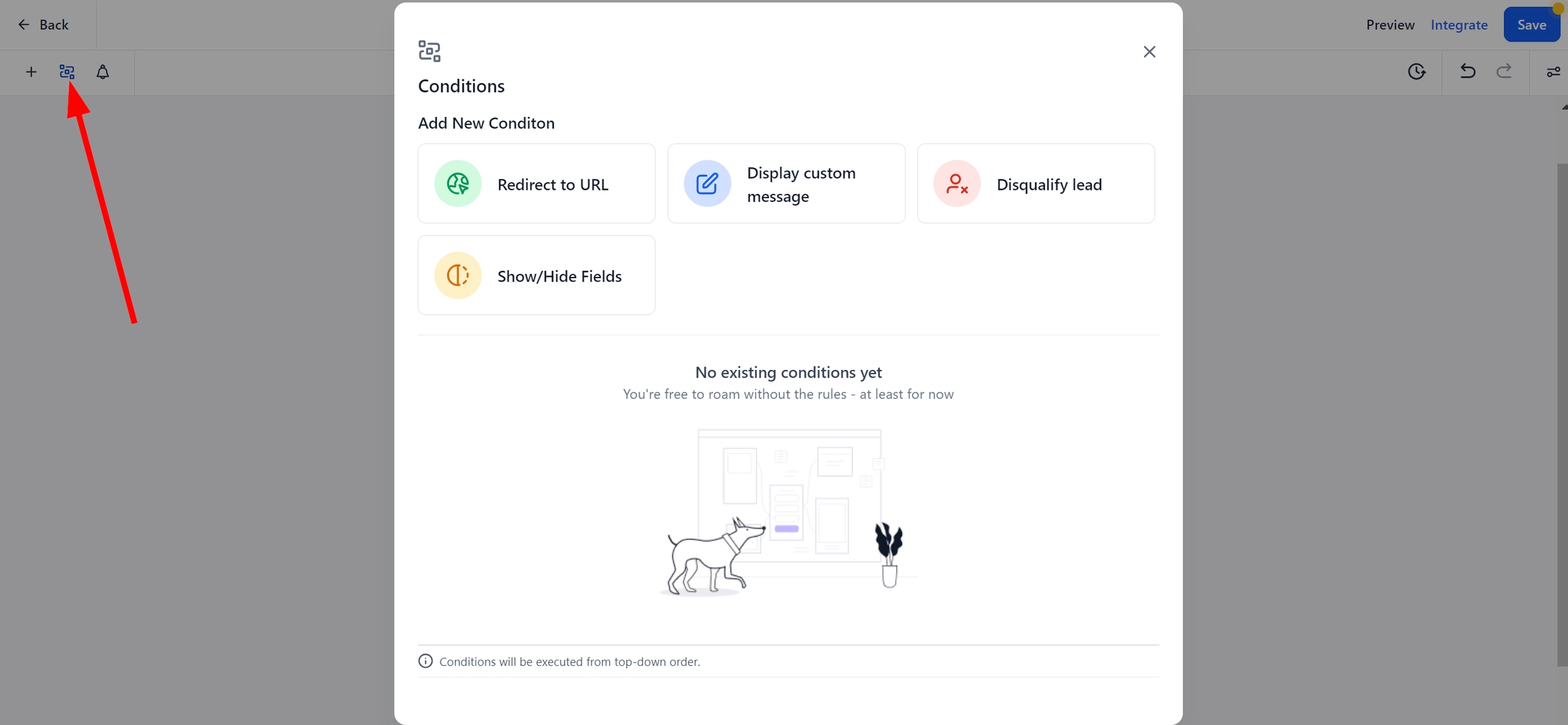The height and width of the screenshot is (725, 1568).
Task: Open version history clock icon
Action: point(1416,71)
